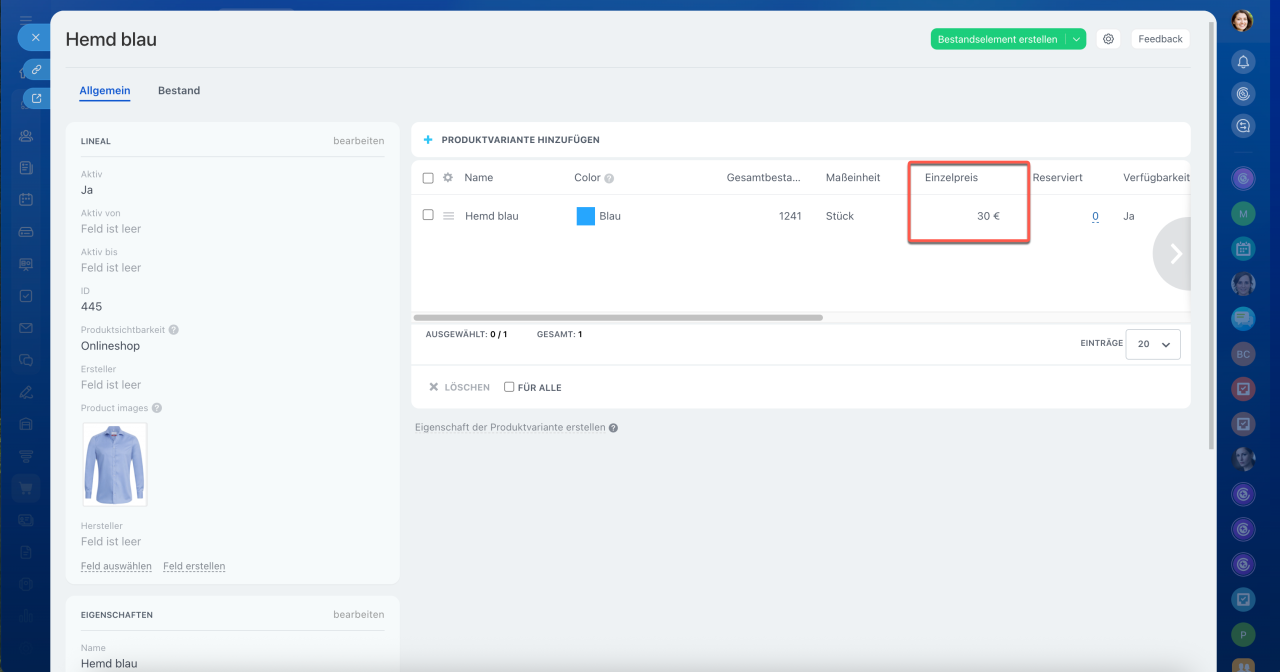
Task: Select the Hemd blau row checkbox
Action: [x=428, y=215]
